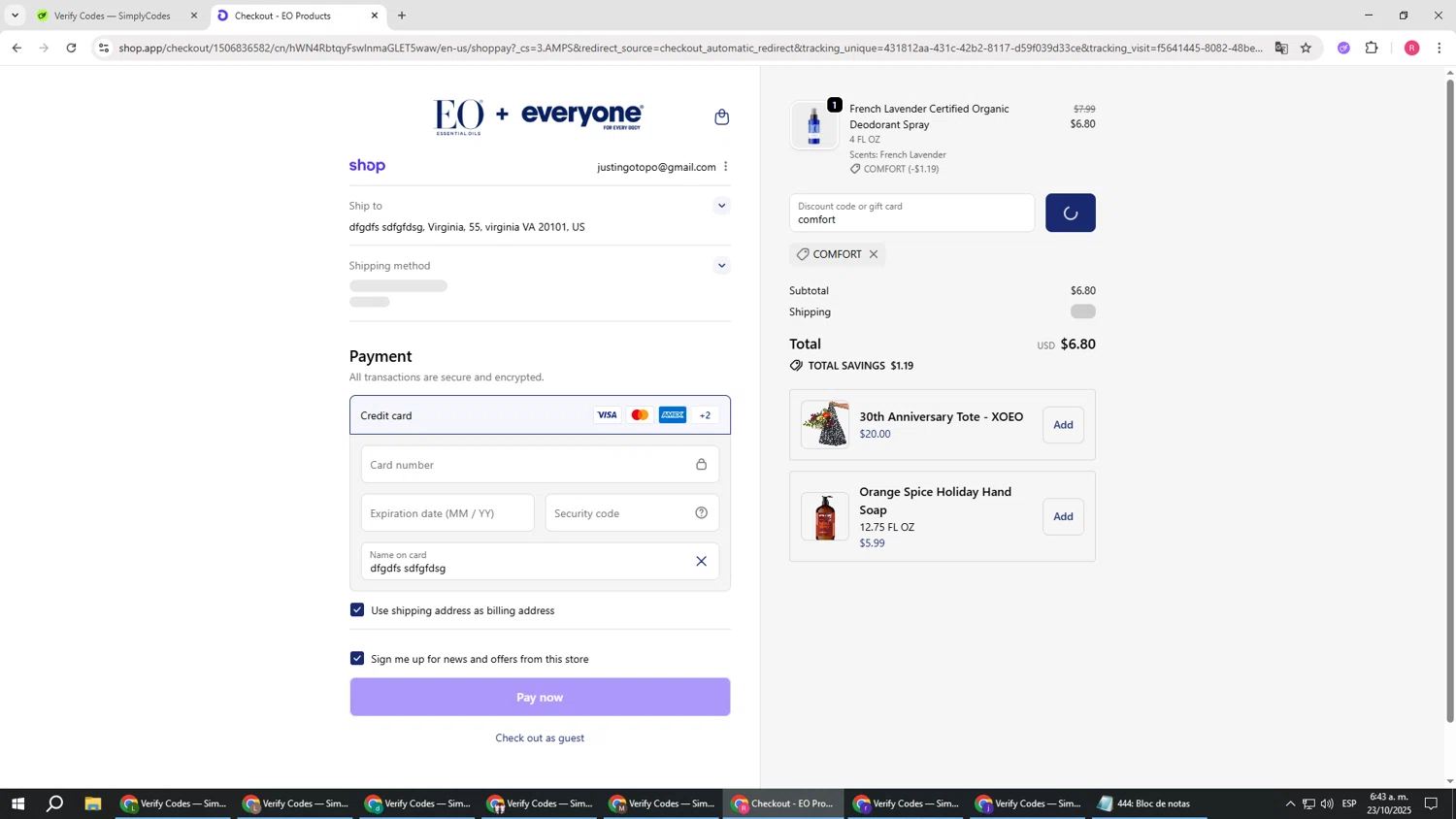Open the account options three-dot menu
Image resolution: width=1456 pixels, height=819 pixels.
point(725,167)
